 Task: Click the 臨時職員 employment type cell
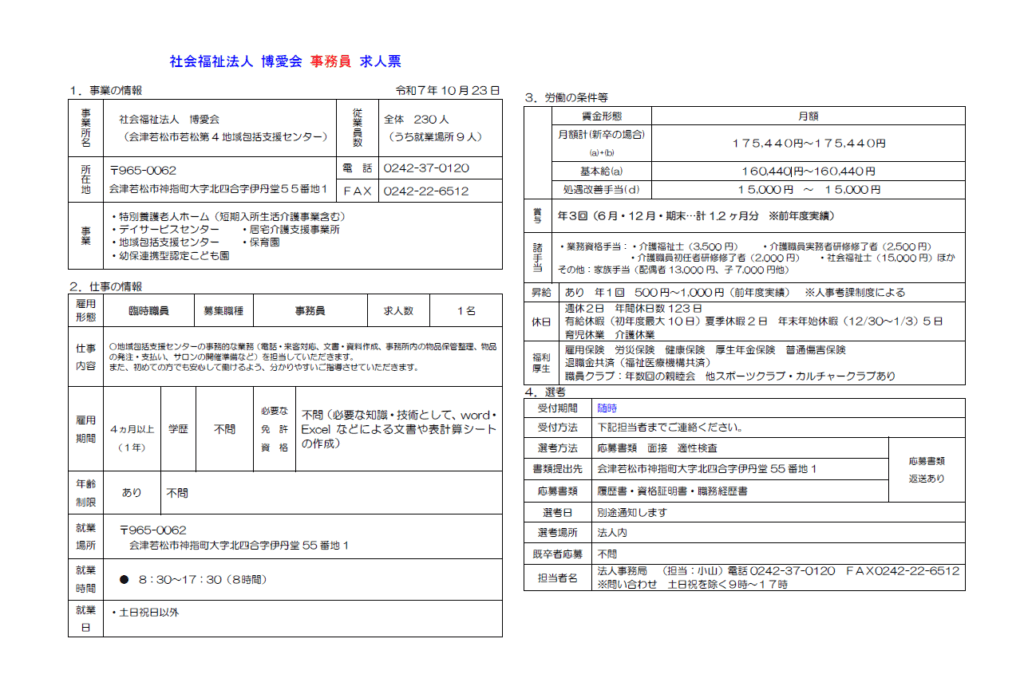point(148,311)
